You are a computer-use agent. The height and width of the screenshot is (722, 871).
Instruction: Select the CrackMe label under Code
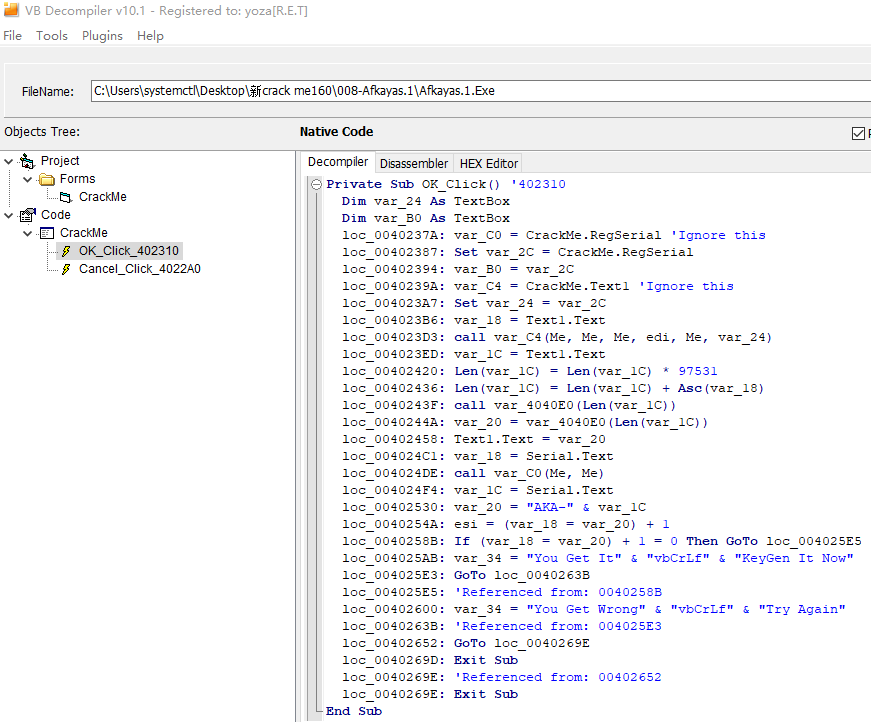pos(84,233)
